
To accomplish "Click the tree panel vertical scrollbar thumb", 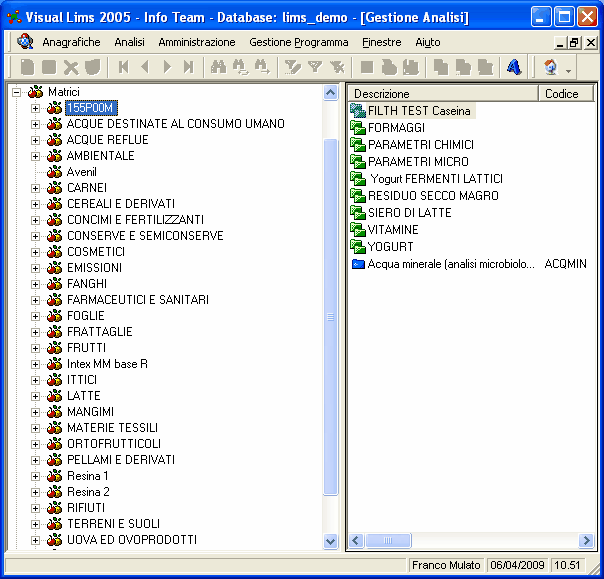I will [331, 317].
